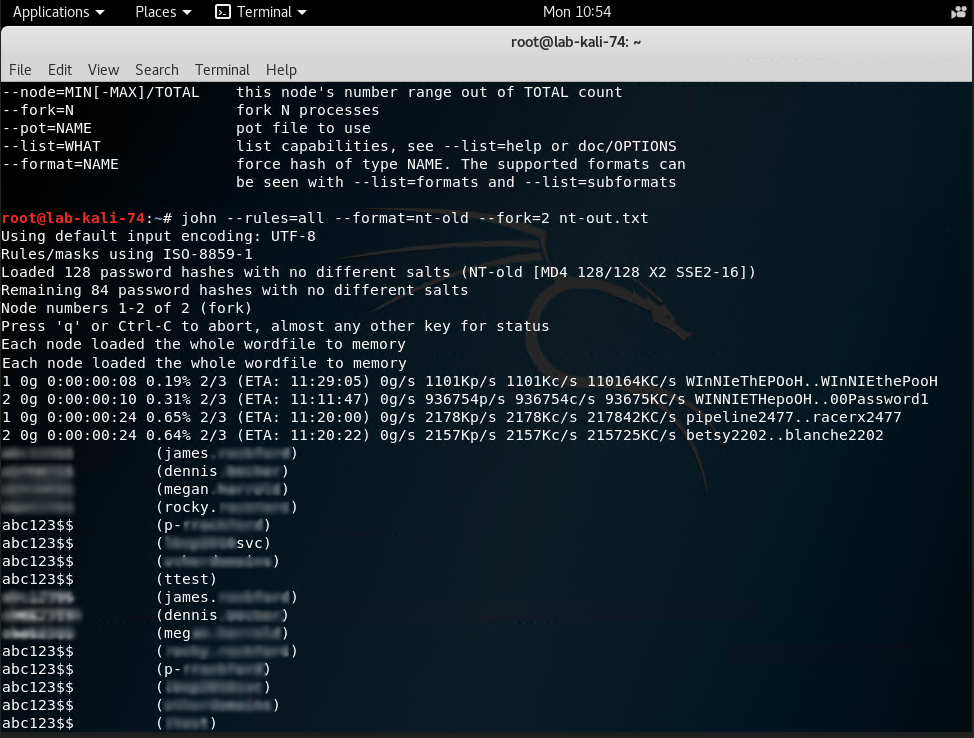Image resolution: width=974 pixels, height=738 pixels.
Task: Click status text 'WInNIeThEPOoH..WInNIEthePooH'
Action: pyautogui.click(x=811, y=381)
